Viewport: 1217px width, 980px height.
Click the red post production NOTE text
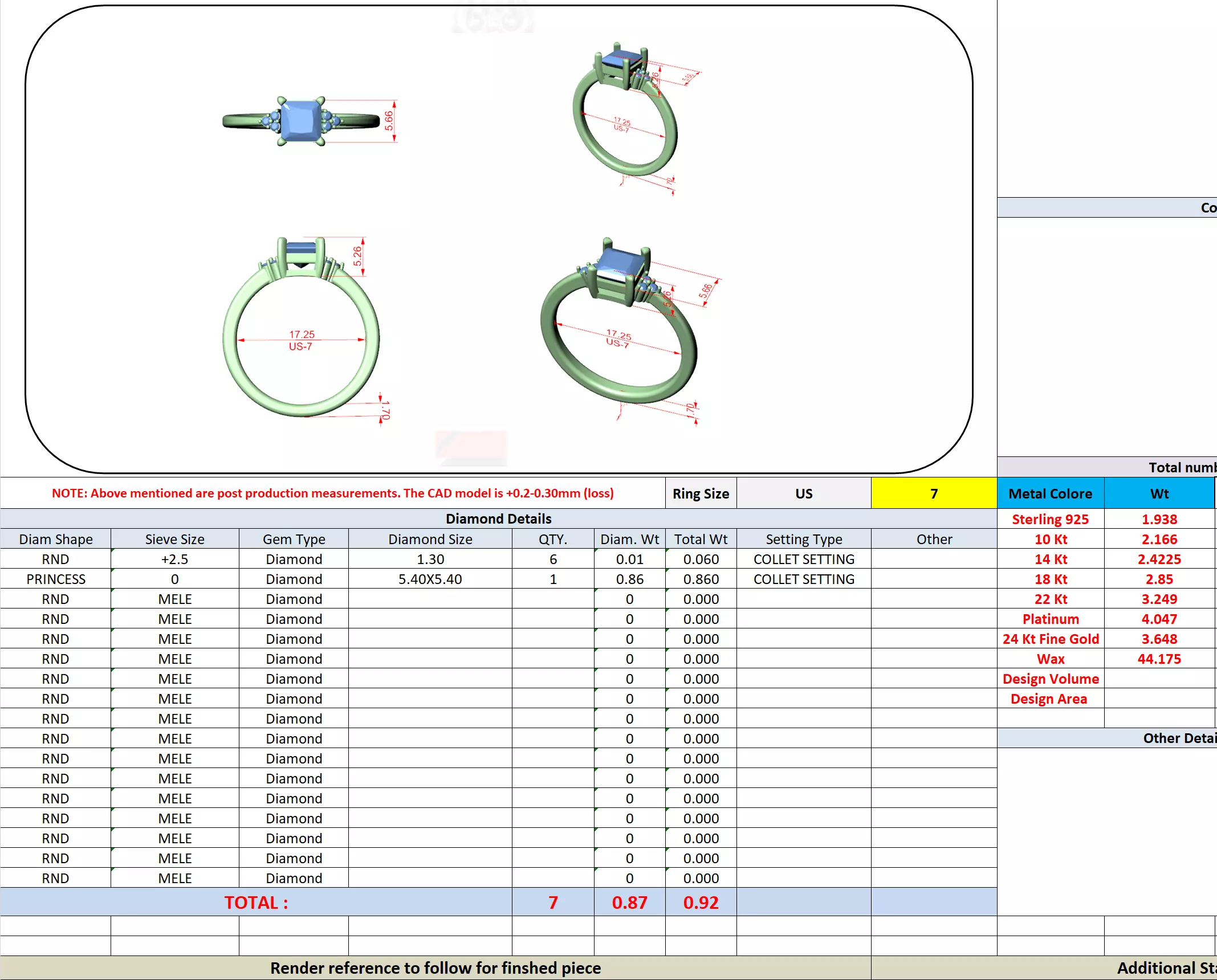click(332, 493)
